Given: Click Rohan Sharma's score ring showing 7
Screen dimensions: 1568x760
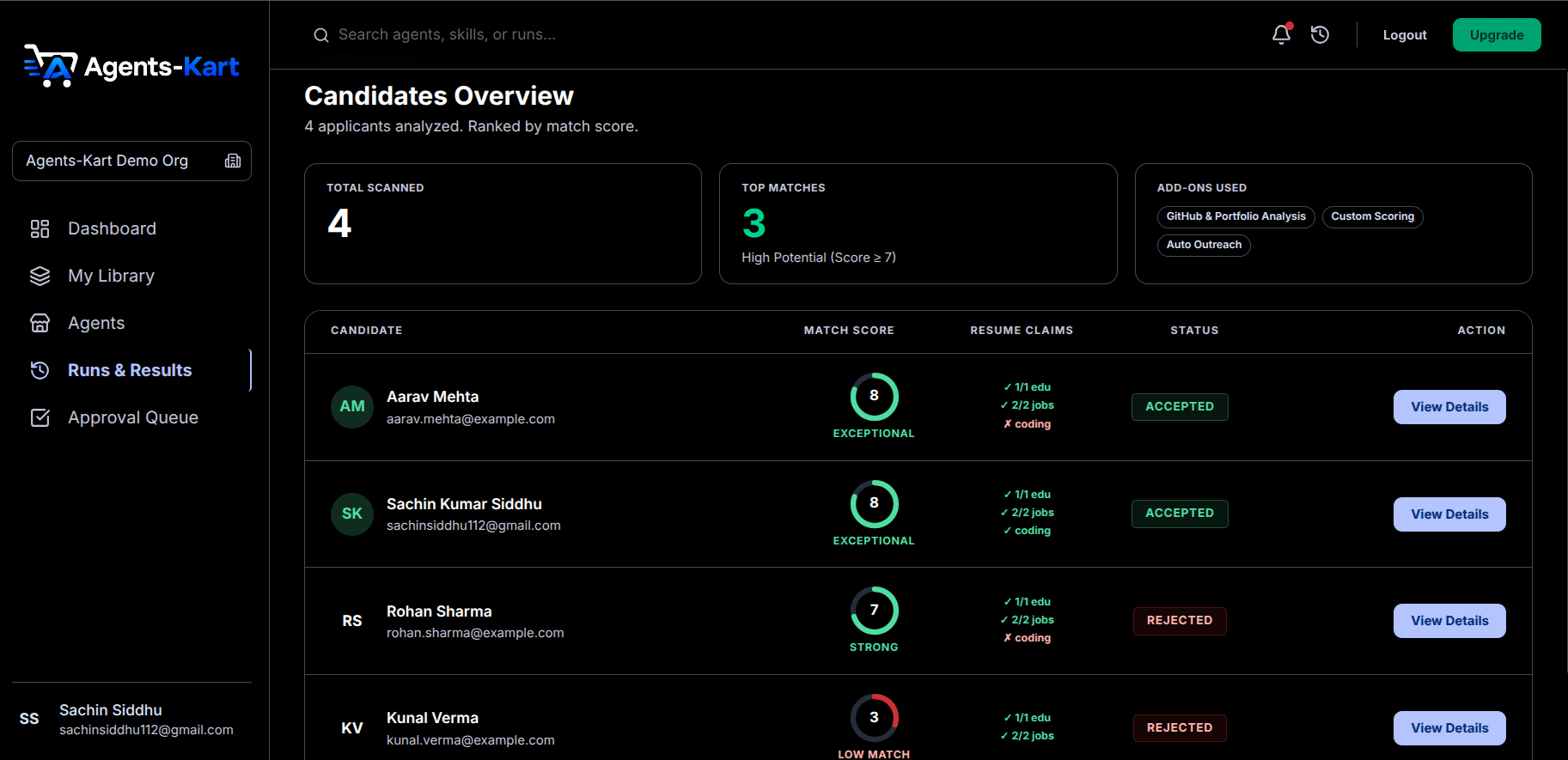Looking at the screenshot, I should pyautogui.click(x=874, y=611).
